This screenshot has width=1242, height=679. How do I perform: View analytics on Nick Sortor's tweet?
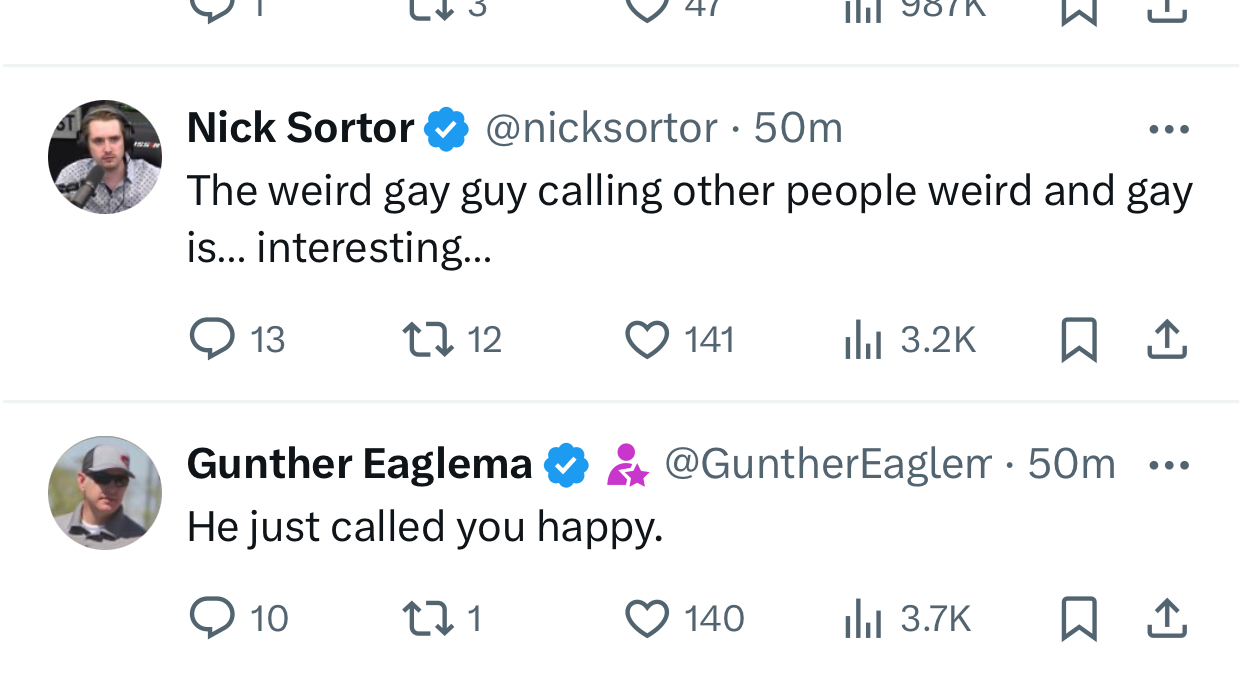863,340
